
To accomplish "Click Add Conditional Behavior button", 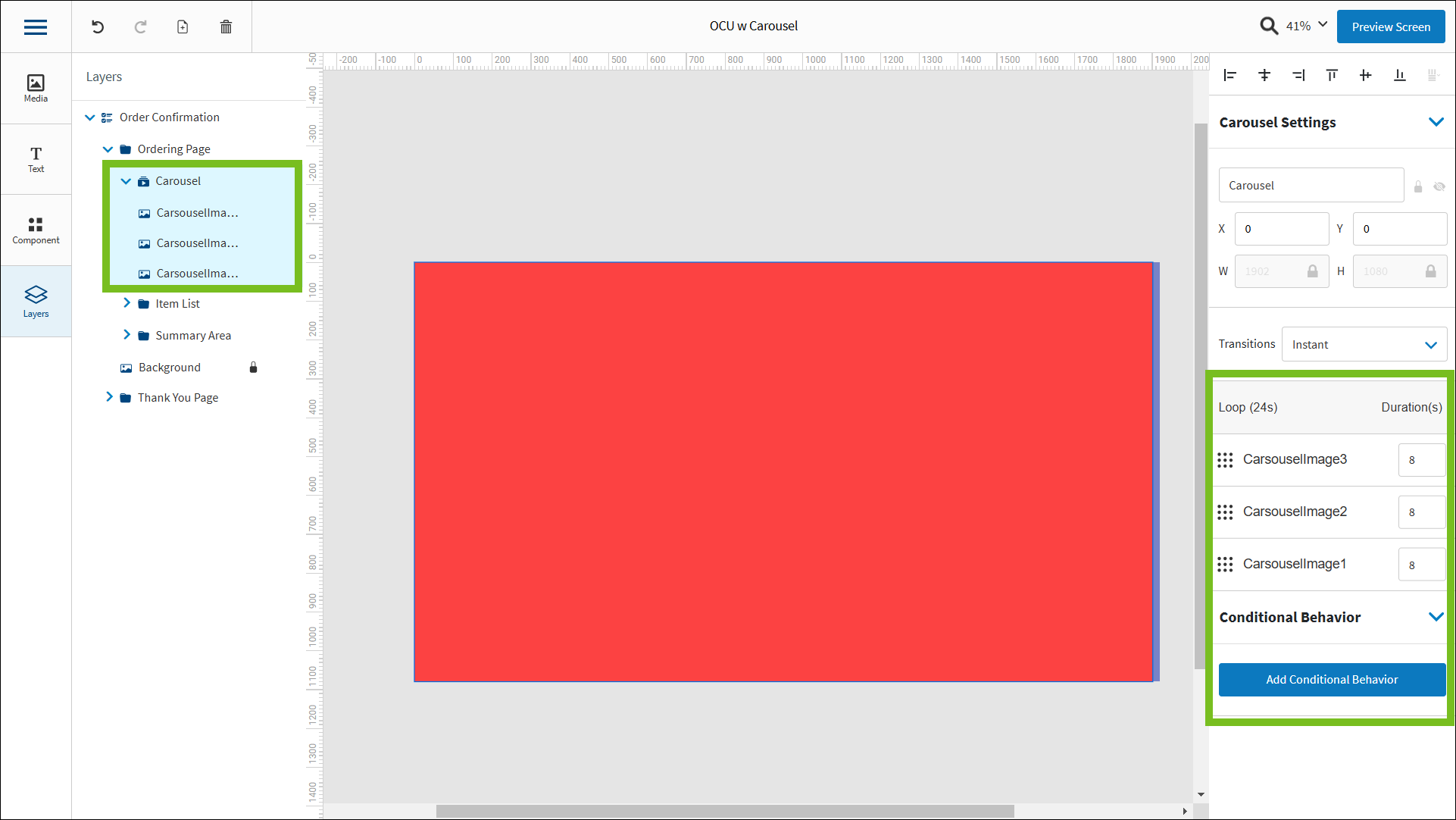I will 1332,680.
